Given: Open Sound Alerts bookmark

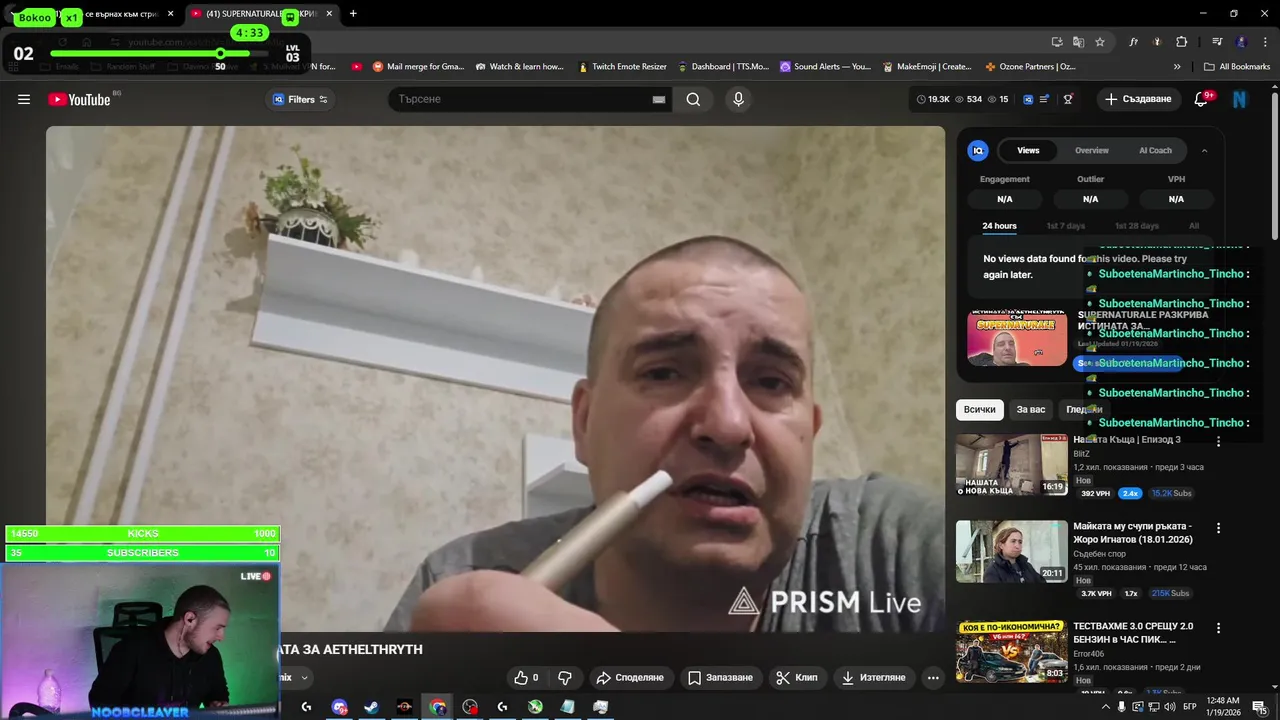Looking at the screenshot, I should (x=825, y=67).
